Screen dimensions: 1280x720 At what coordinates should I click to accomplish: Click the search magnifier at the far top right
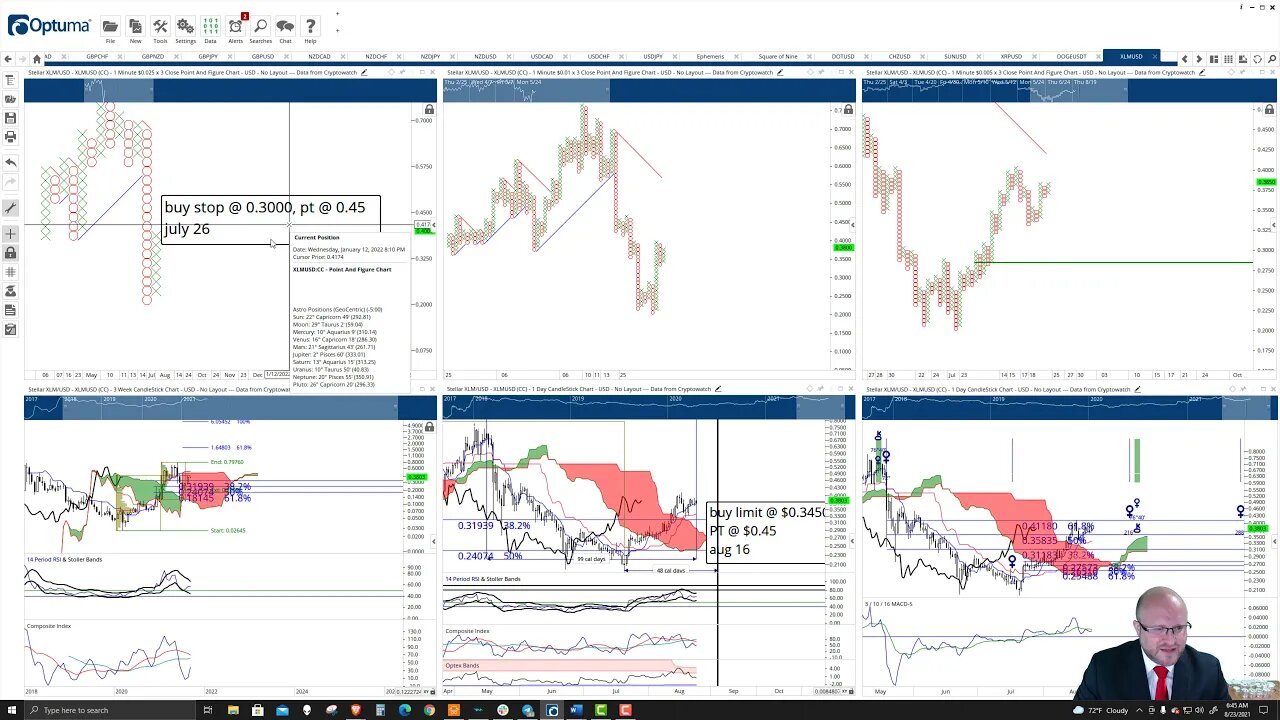tap(1270, 59)
